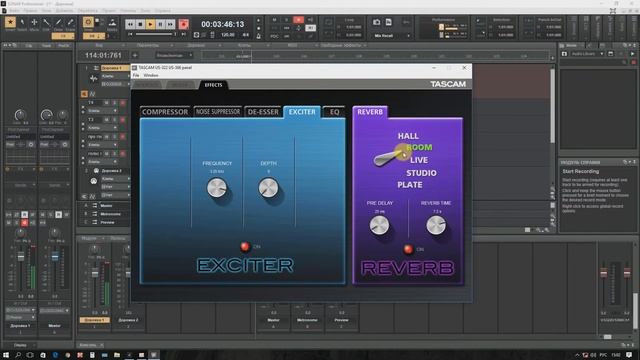This screenshot has height=360, width=640.
Task: Switch to the COMPRESSOR tab
Action: pyautogui.click(x=165, y=112)
